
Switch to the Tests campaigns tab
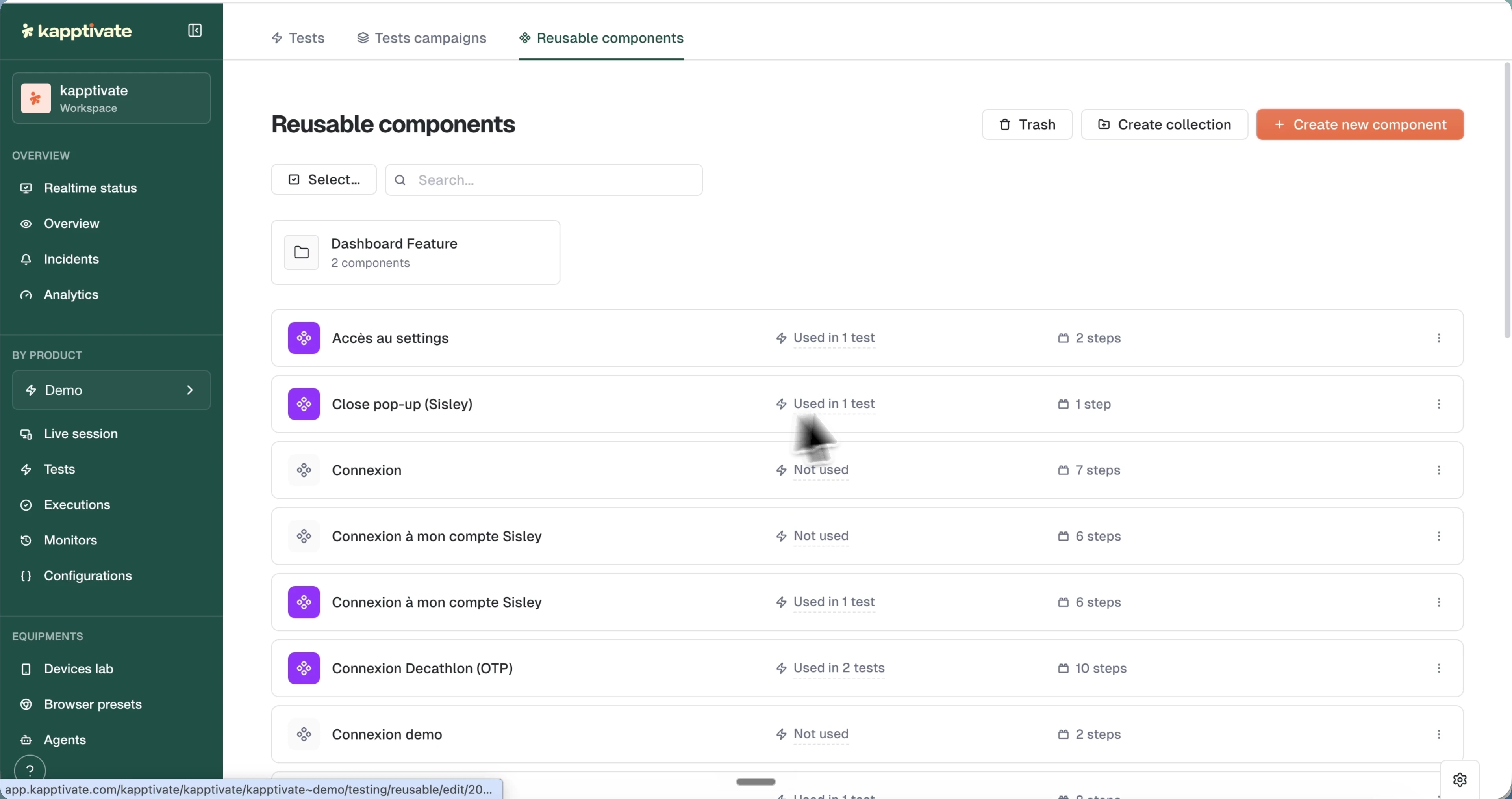pos(421,38)
